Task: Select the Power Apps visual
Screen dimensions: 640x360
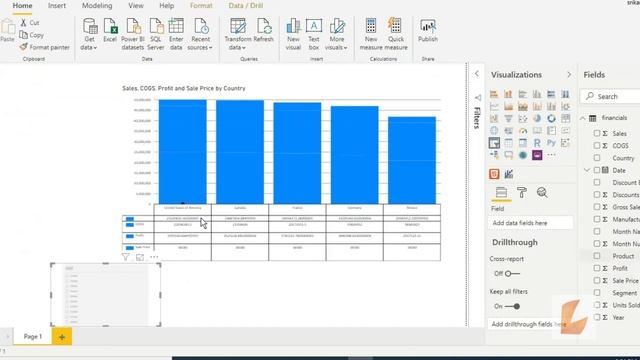Action: [x=537, y=155]
